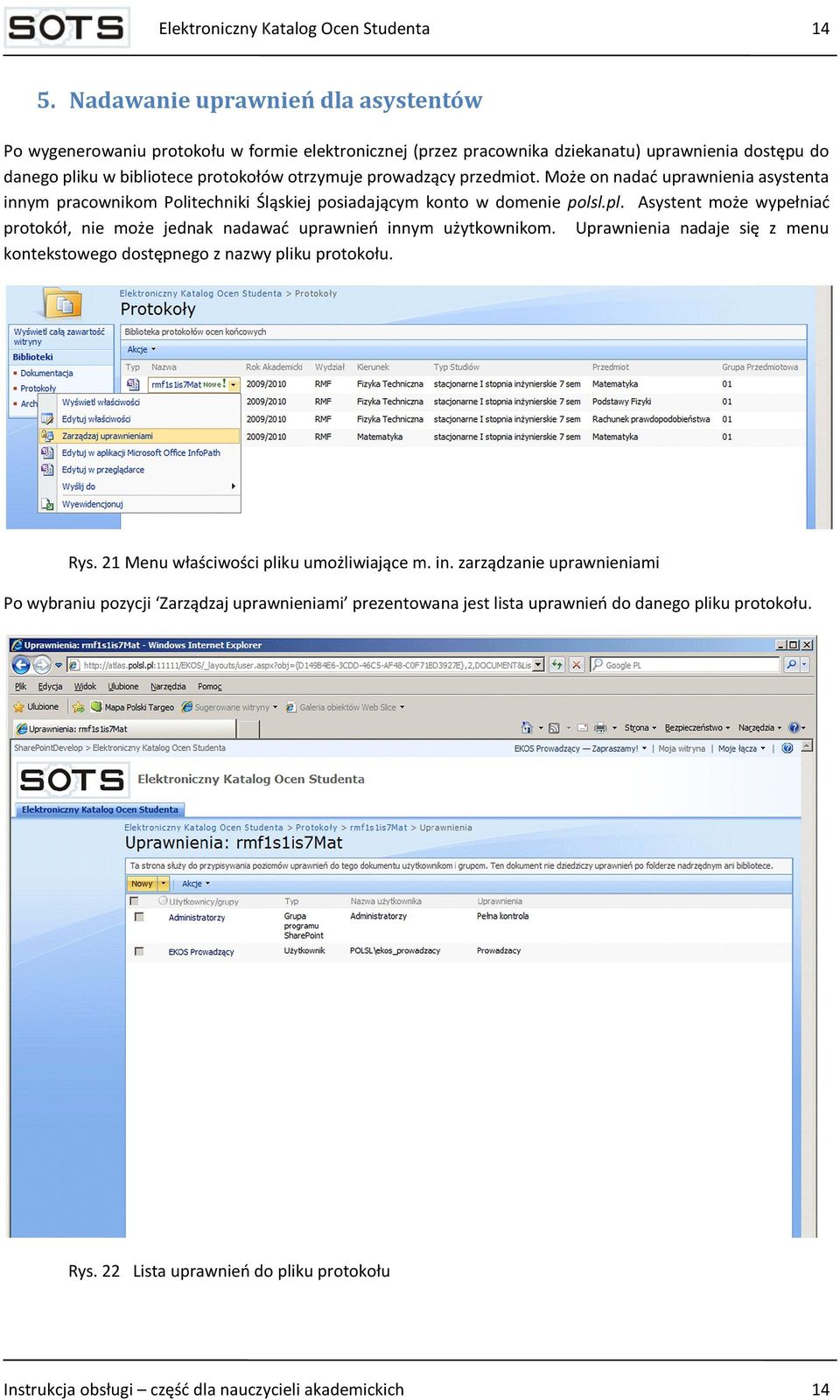This screenshot has width=840, height=1400.
Task: Expand the Wyślij do submenu arrow
Action: pyautogui.click(x=234, y=486)
